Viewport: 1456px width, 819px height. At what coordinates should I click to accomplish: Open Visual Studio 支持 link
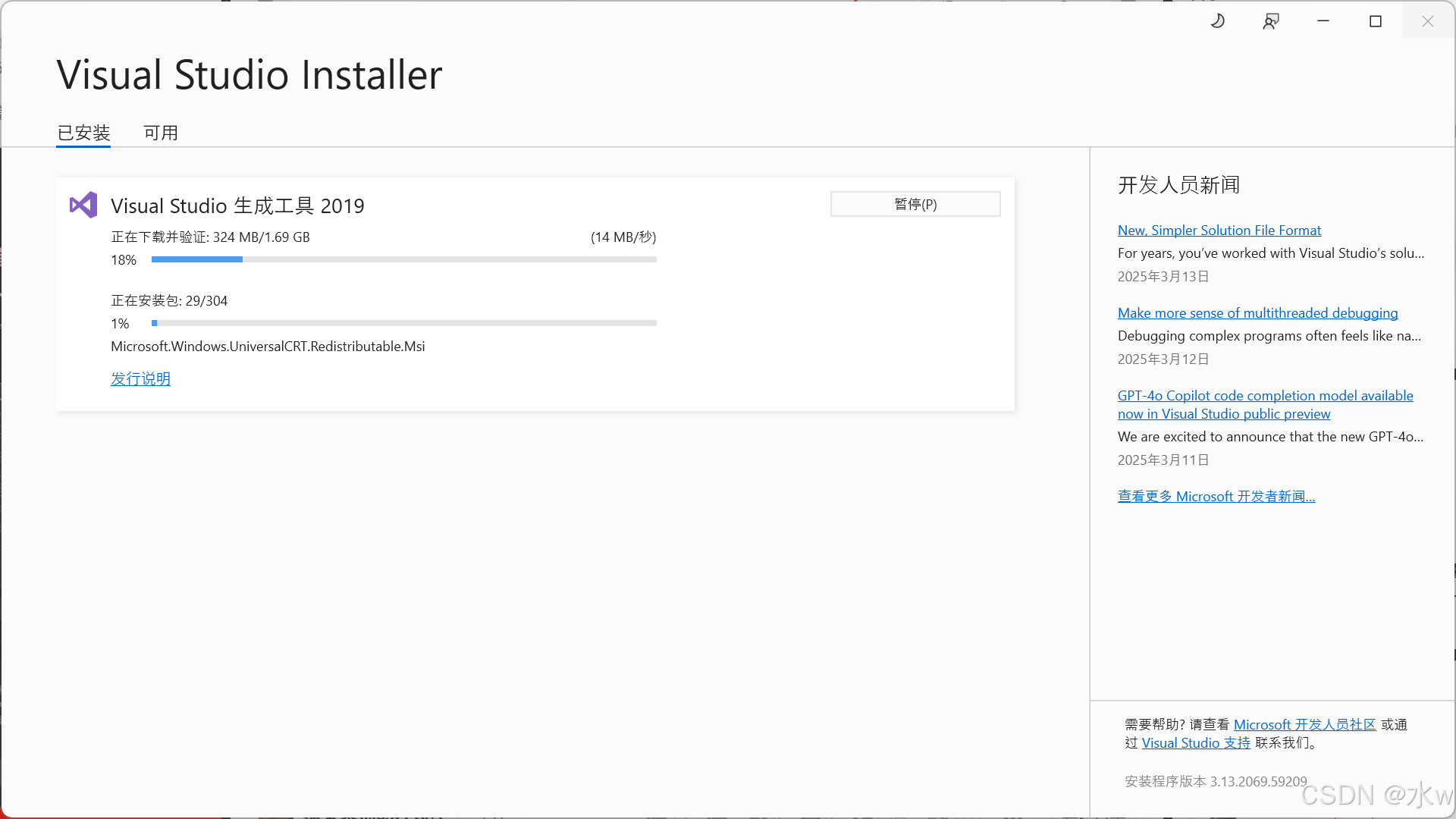click(x=1196, y=742)
